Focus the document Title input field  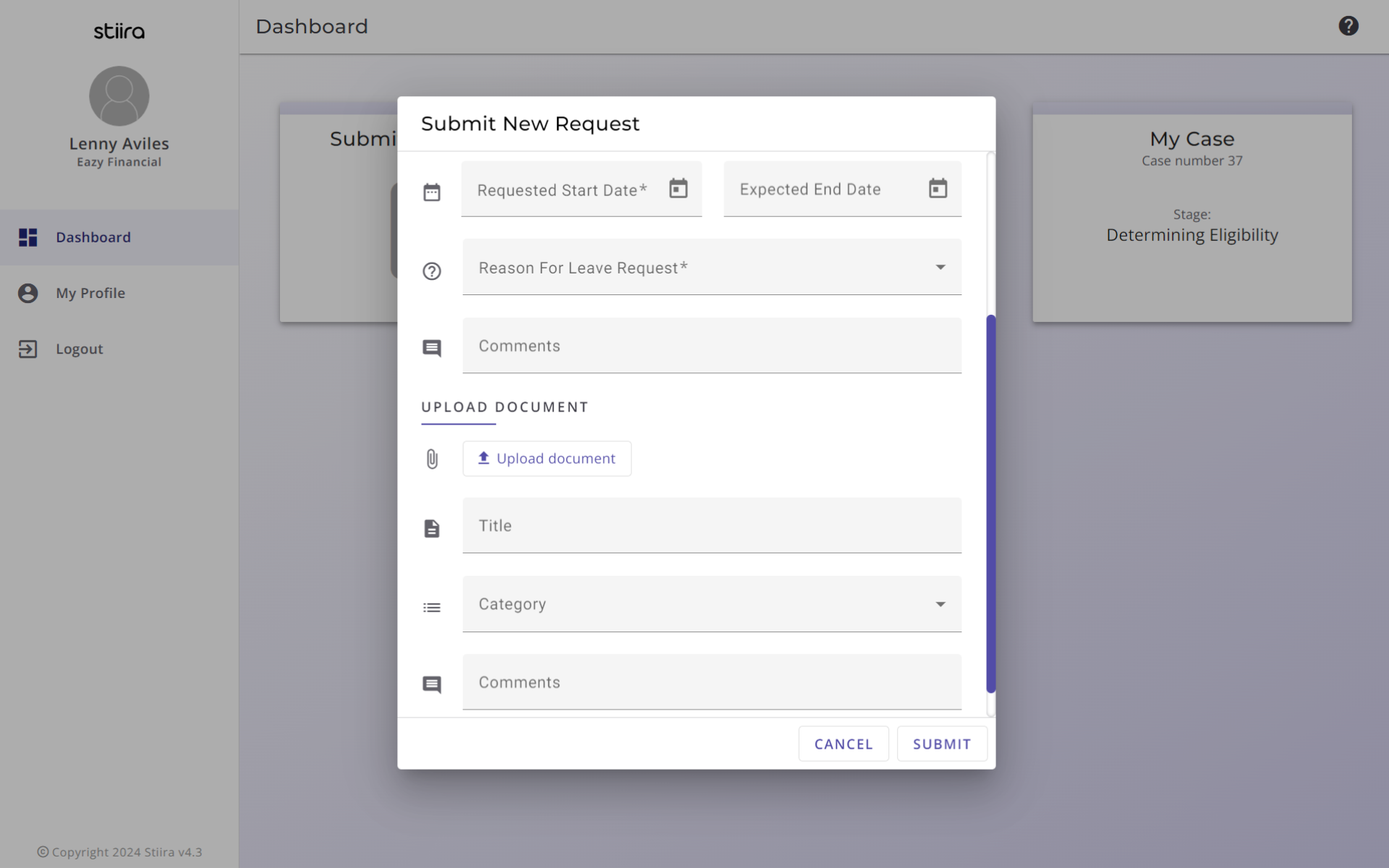711,526
